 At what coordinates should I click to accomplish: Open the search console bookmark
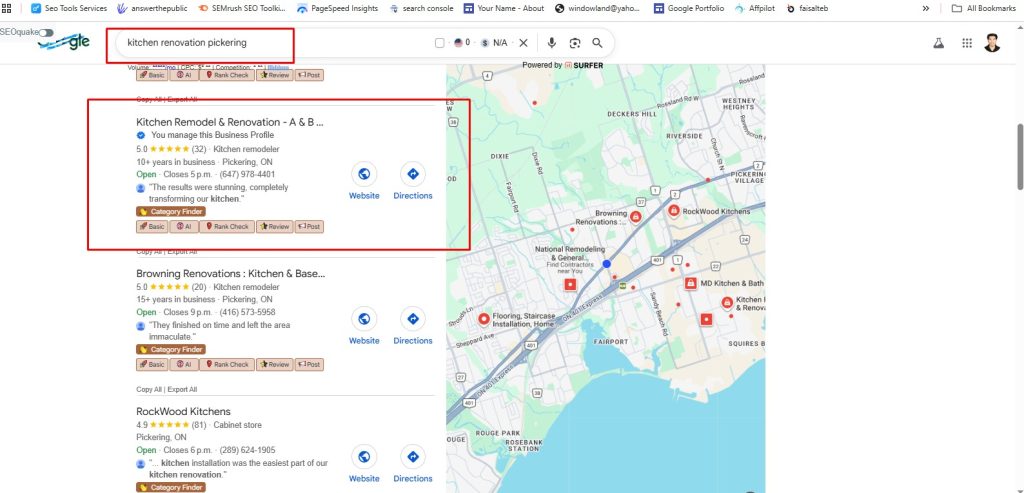tap(421, 8)
